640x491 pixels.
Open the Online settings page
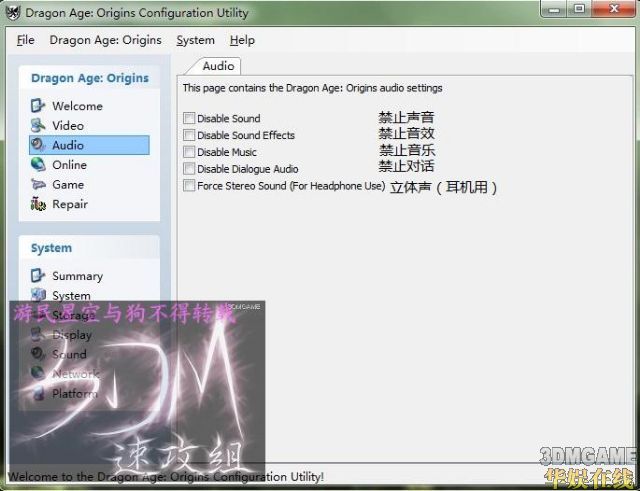tap(69, 165)
